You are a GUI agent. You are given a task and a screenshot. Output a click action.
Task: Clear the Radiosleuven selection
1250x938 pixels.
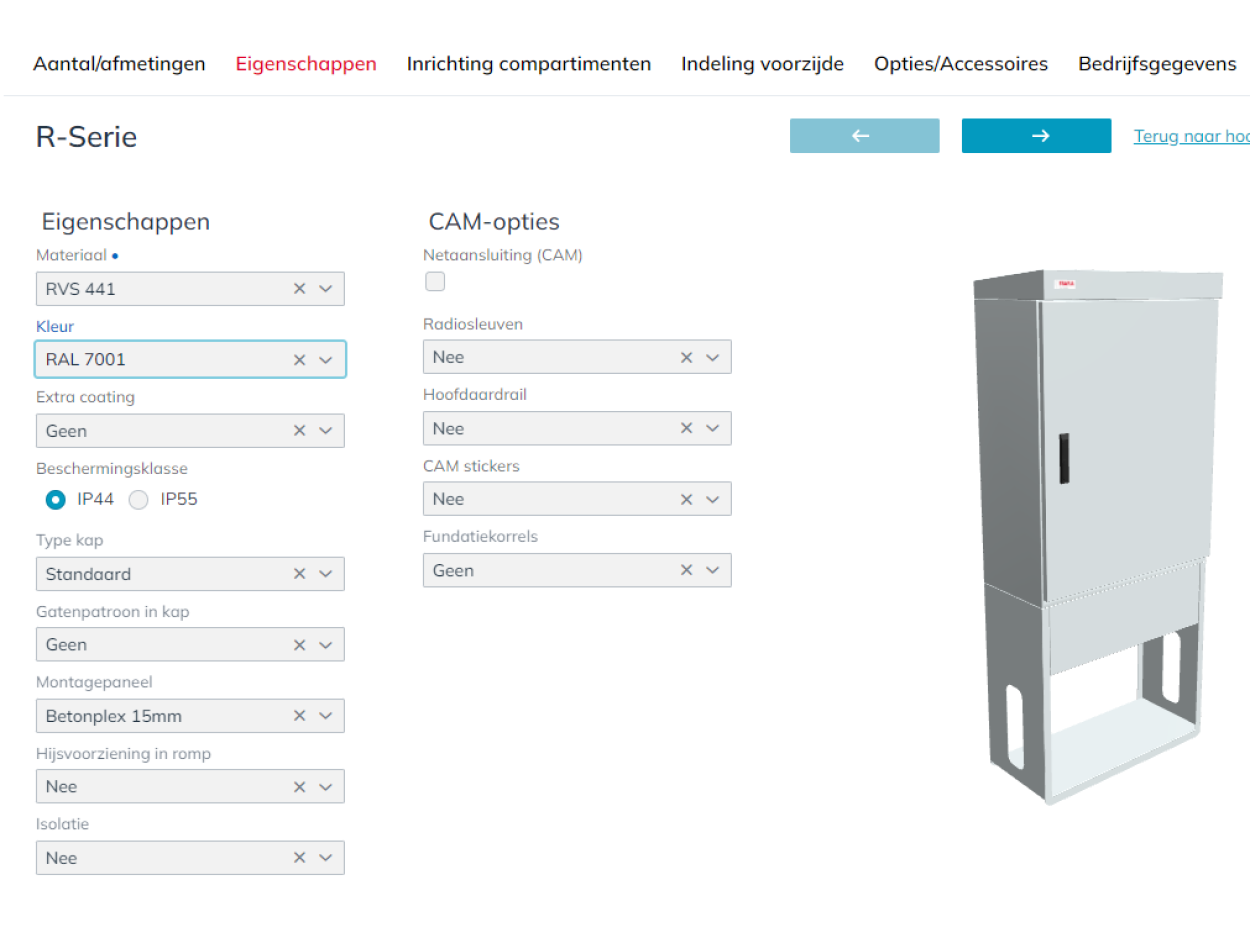point(686,356)
